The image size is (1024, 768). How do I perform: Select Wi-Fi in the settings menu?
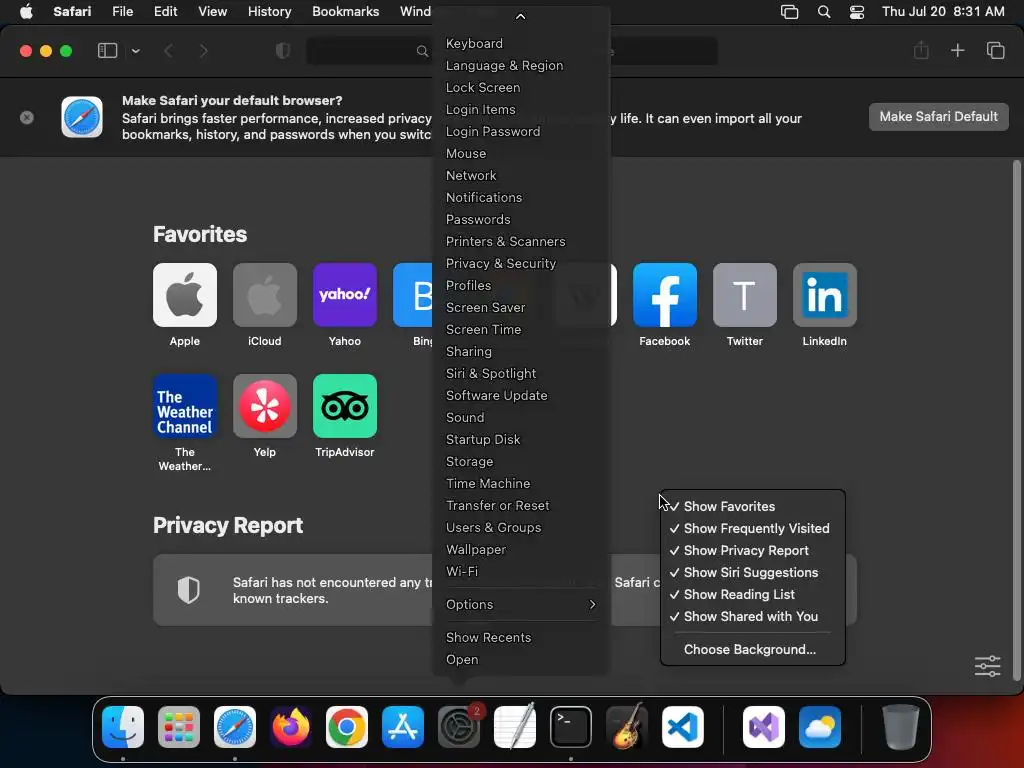(x=520, y=571)
